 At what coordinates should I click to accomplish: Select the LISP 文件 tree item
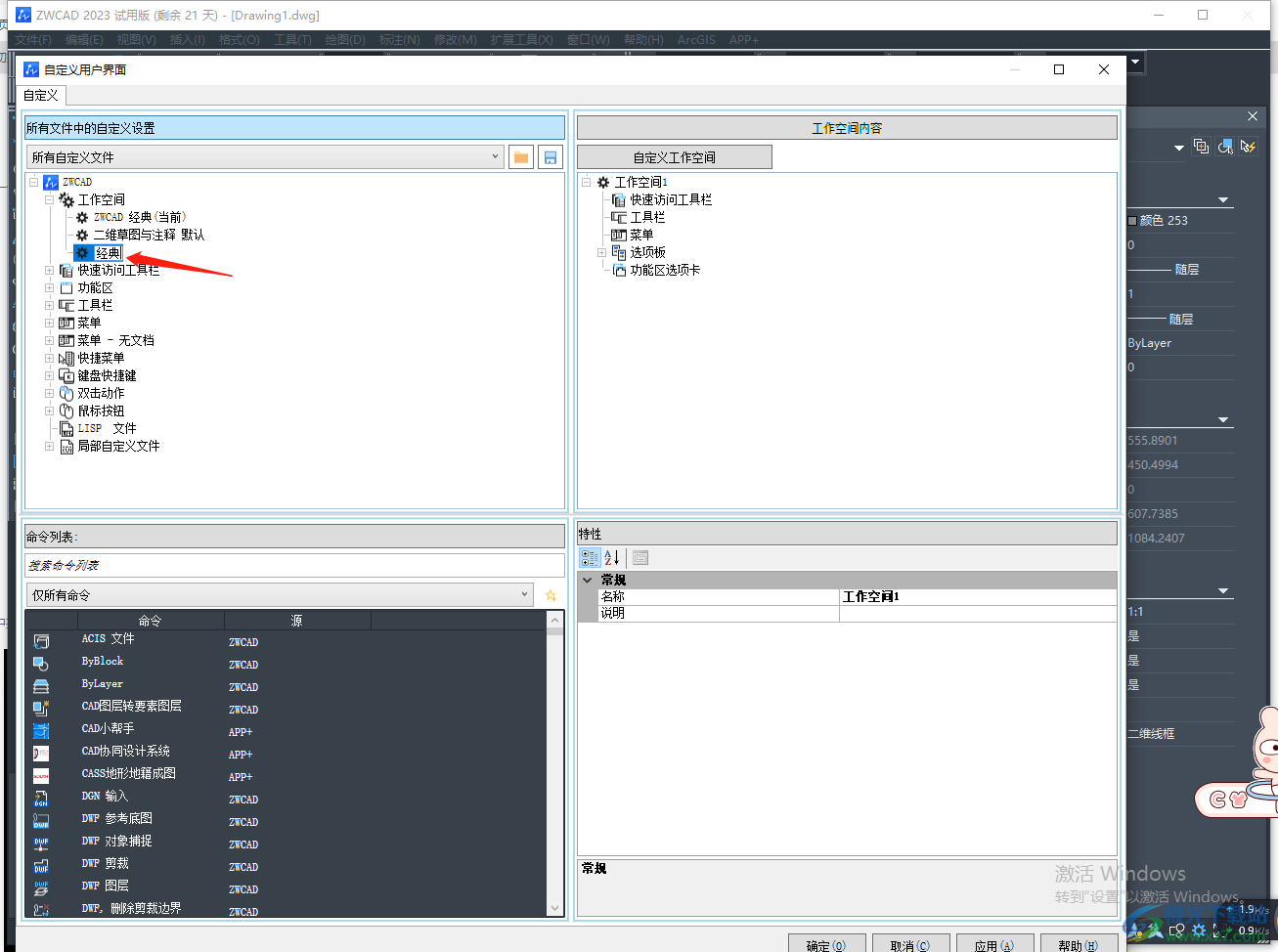tap(107, 428)
